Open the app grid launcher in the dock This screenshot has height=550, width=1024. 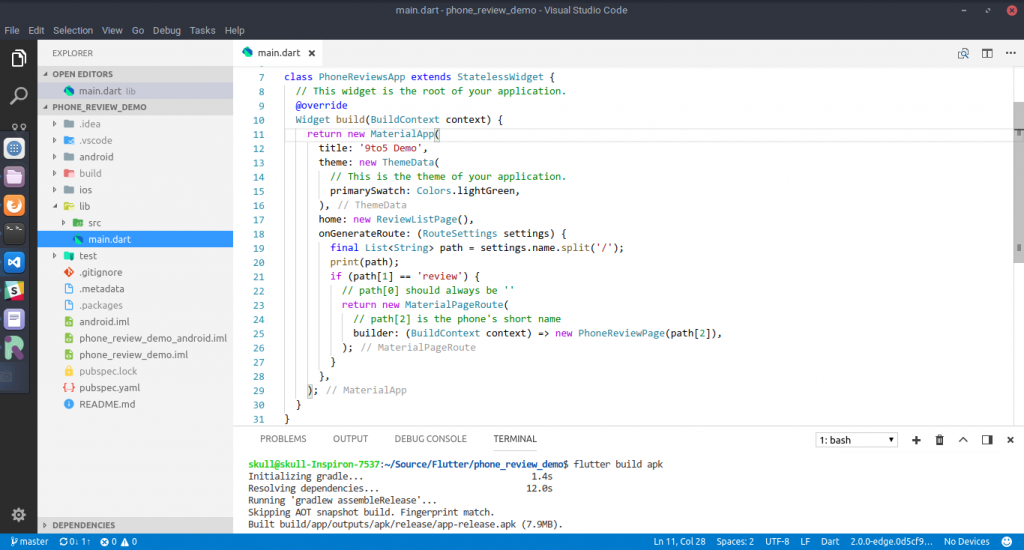tap(14, 149)
